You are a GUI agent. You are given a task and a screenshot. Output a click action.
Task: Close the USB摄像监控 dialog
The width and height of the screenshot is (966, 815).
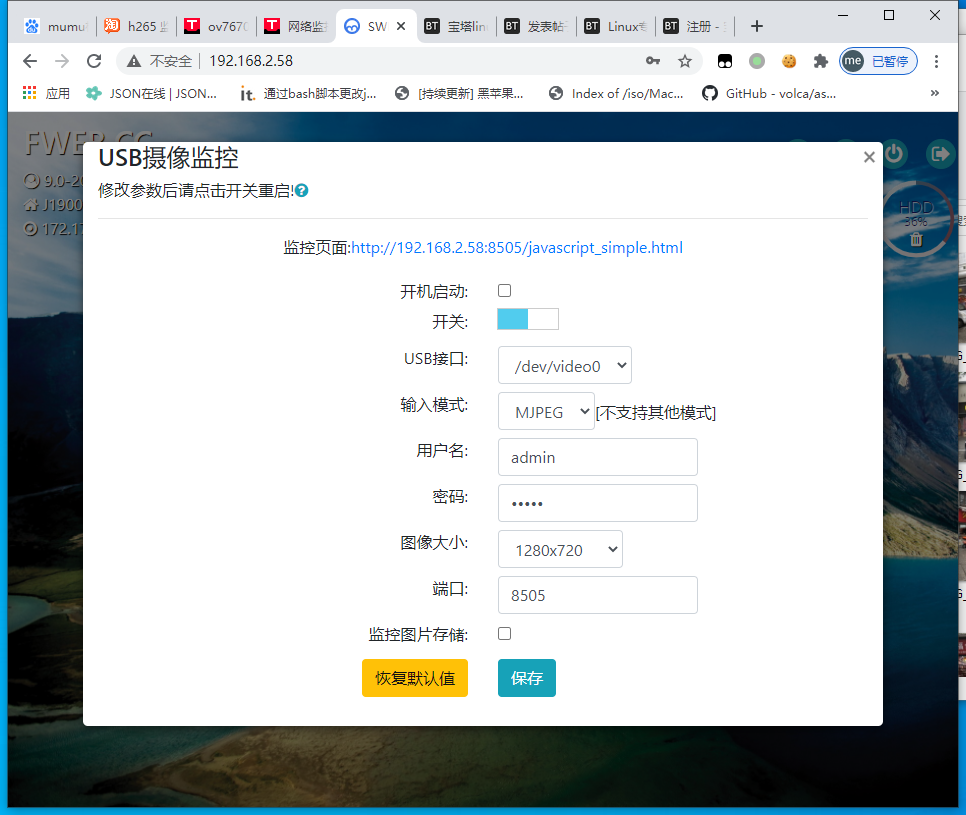(x=869, y=157)
